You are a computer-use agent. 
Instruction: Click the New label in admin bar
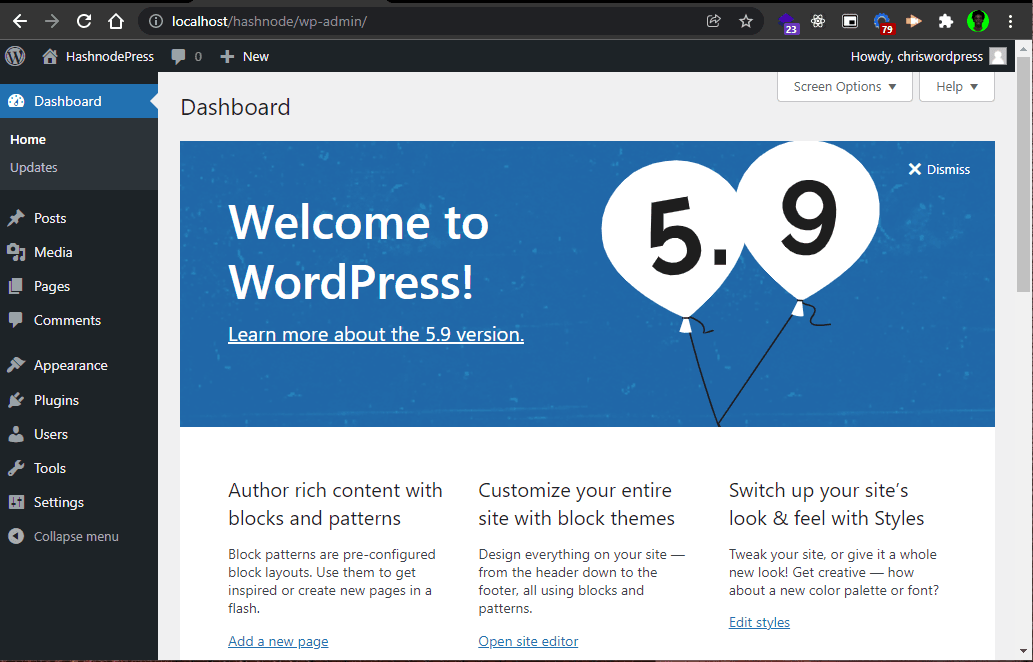click(256, 57)
